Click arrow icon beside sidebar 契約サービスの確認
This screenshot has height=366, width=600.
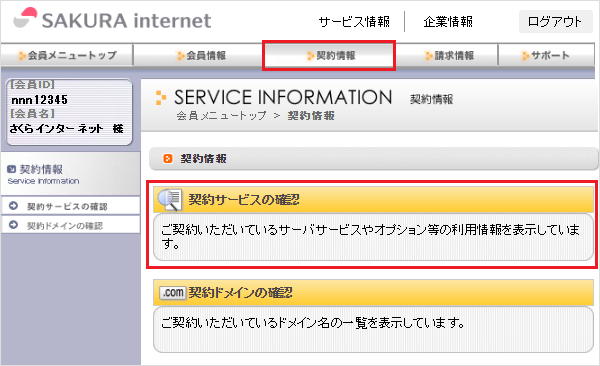pos(13,206)
